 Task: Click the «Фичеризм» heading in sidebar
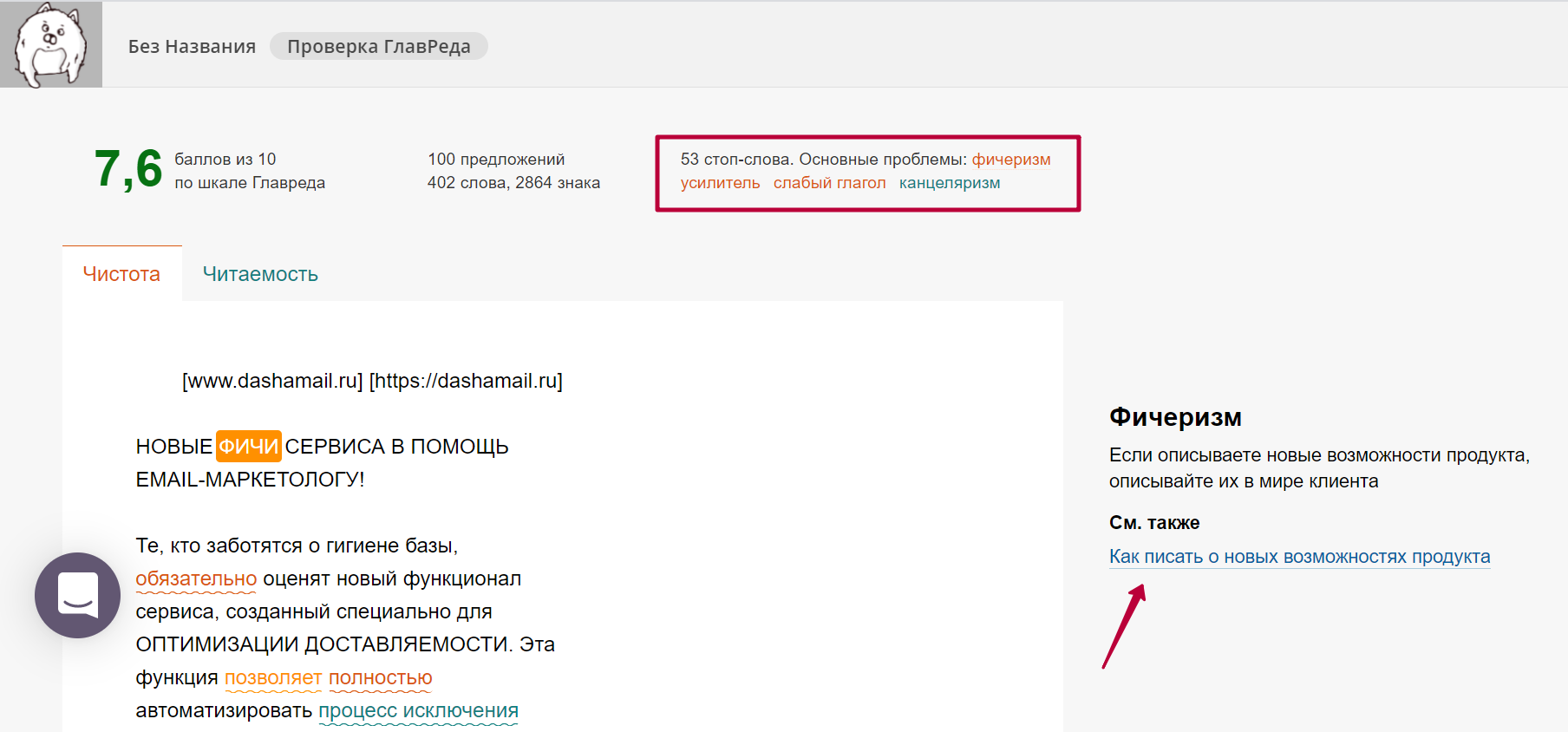(1175, 417)
